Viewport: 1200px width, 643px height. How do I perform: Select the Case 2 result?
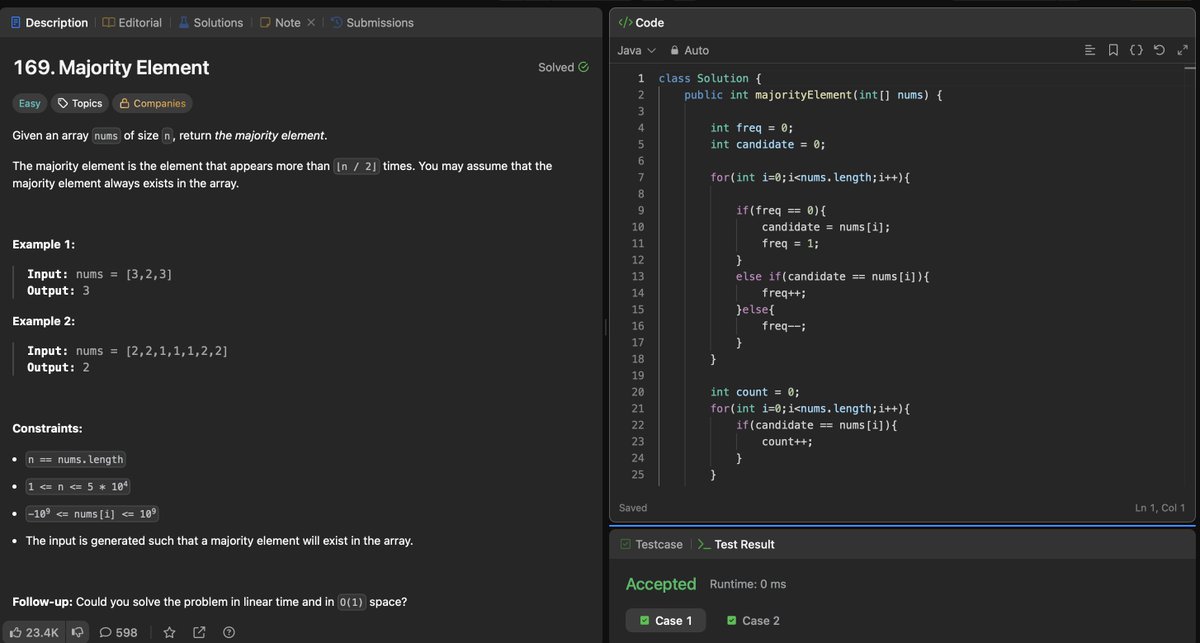[753, 620]
